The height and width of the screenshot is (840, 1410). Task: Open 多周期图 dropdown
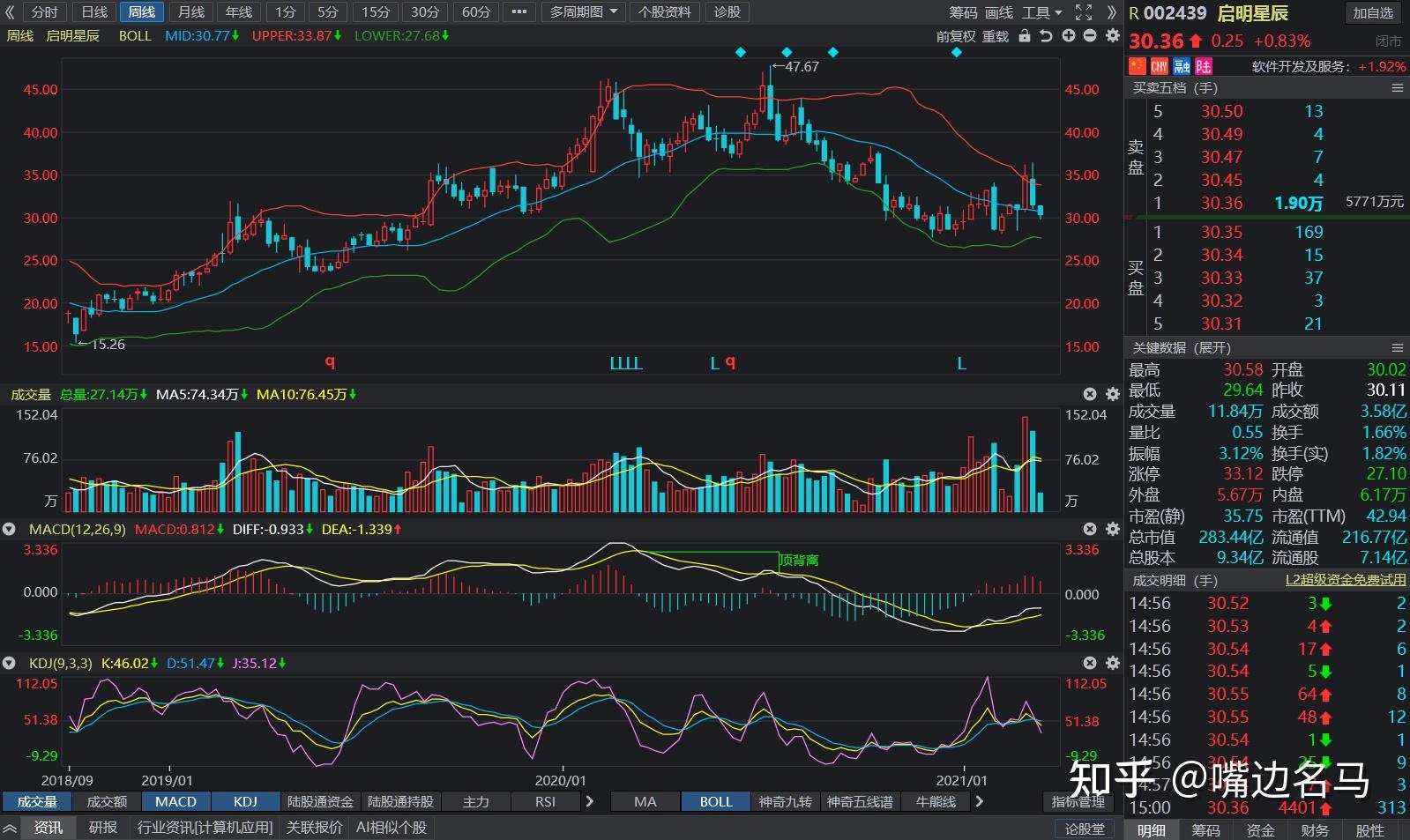[583, 12]
